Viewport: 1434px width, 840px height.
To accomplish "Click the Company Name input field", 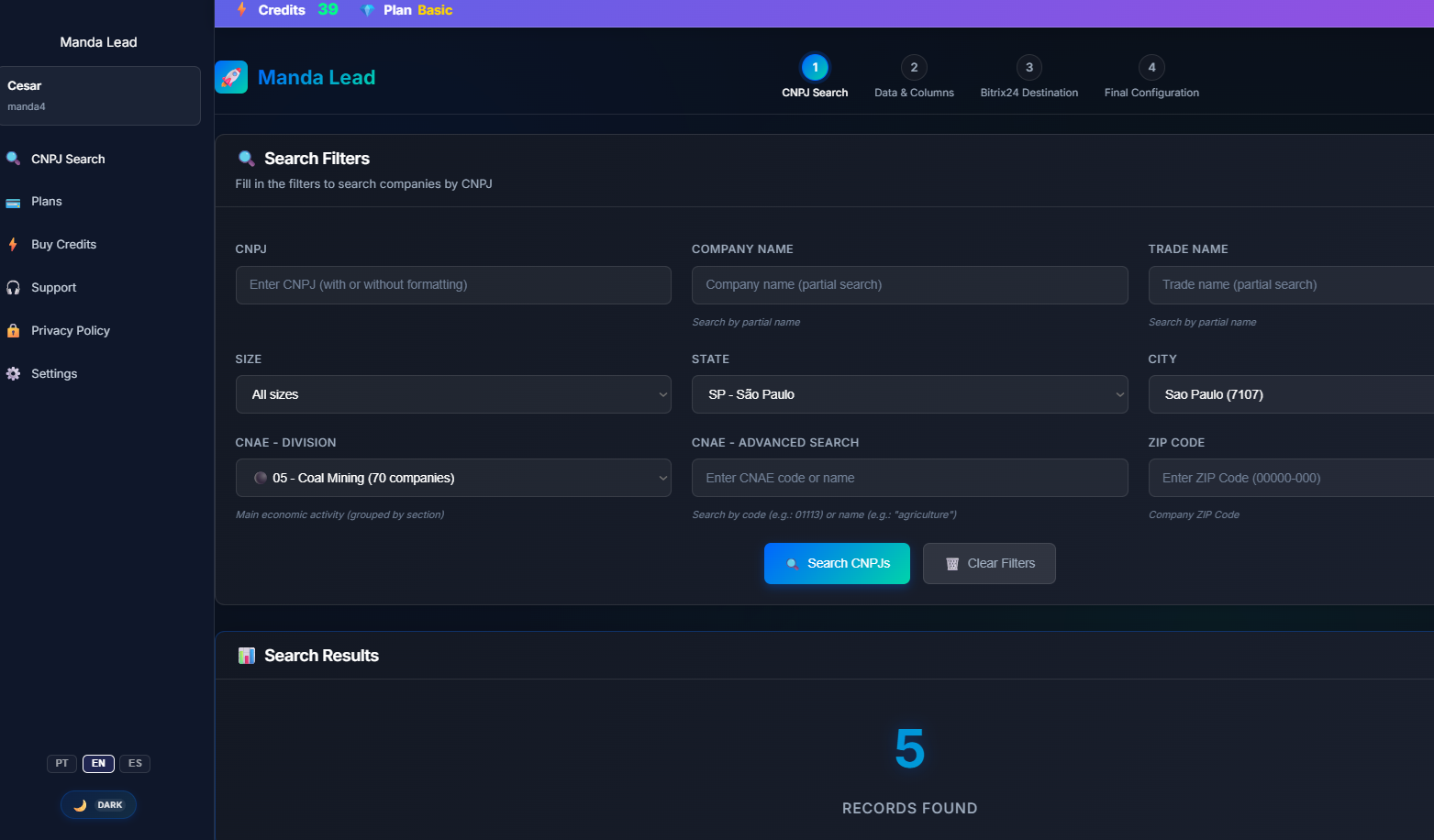I will (x=909, y=285).
